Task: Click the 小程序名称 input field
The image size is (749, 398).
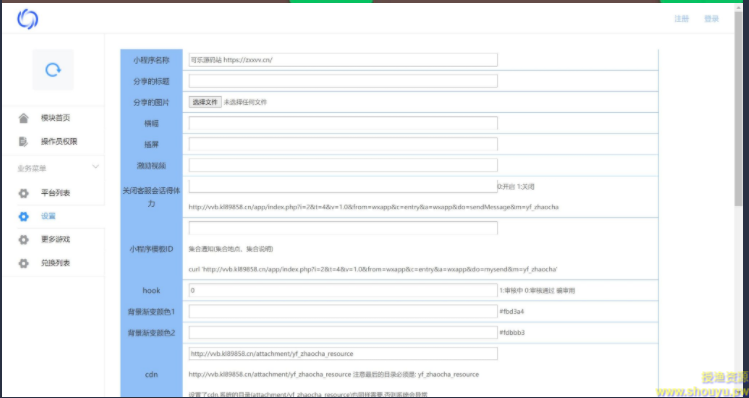Action: (x=343, y=60)
